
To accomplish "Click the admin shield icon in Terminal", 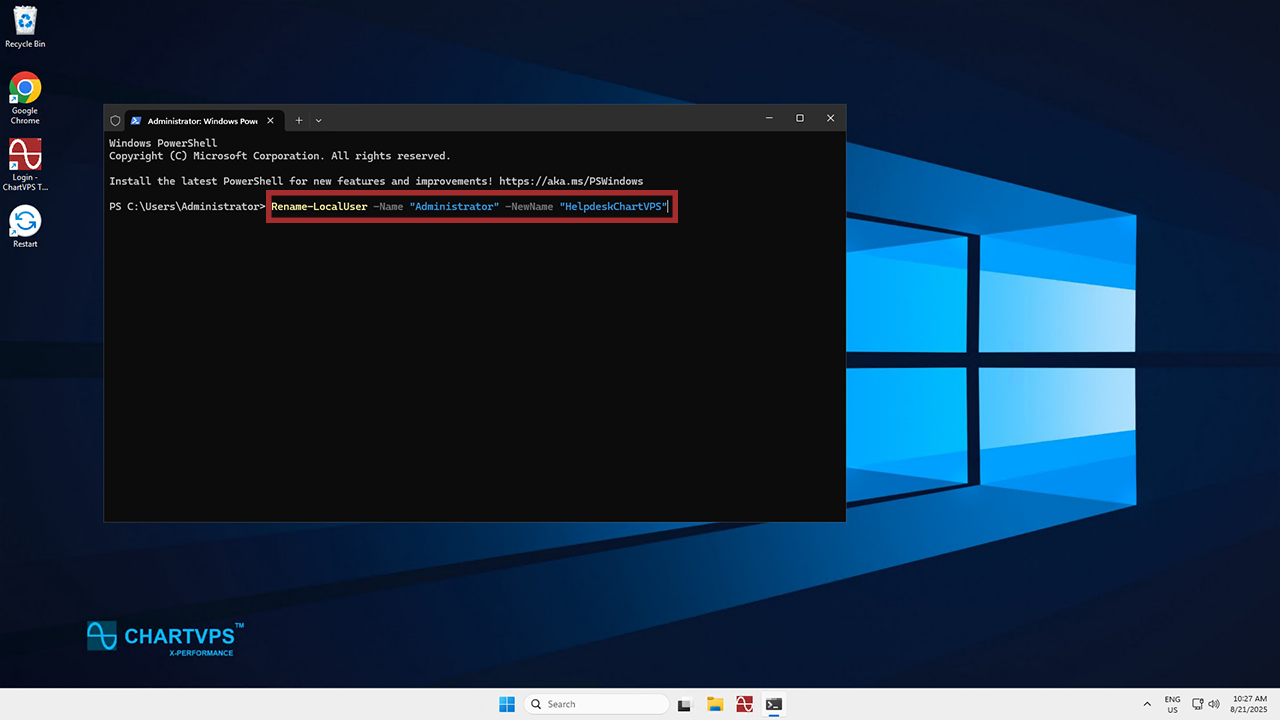I will [x=115, y=120].
